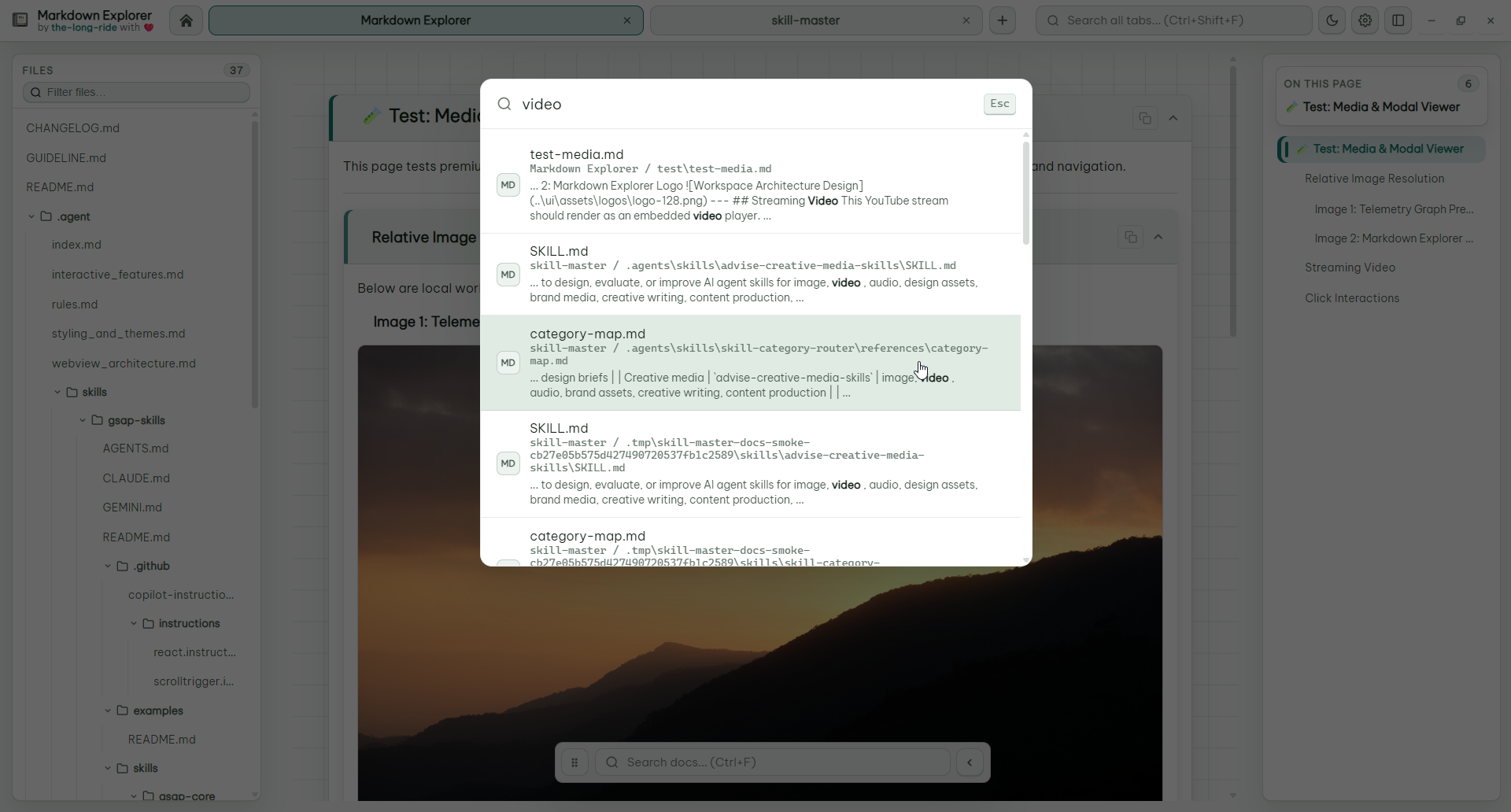
Task: Collapse the skills folder under gsap-skills
Action: tap(108, 768)
